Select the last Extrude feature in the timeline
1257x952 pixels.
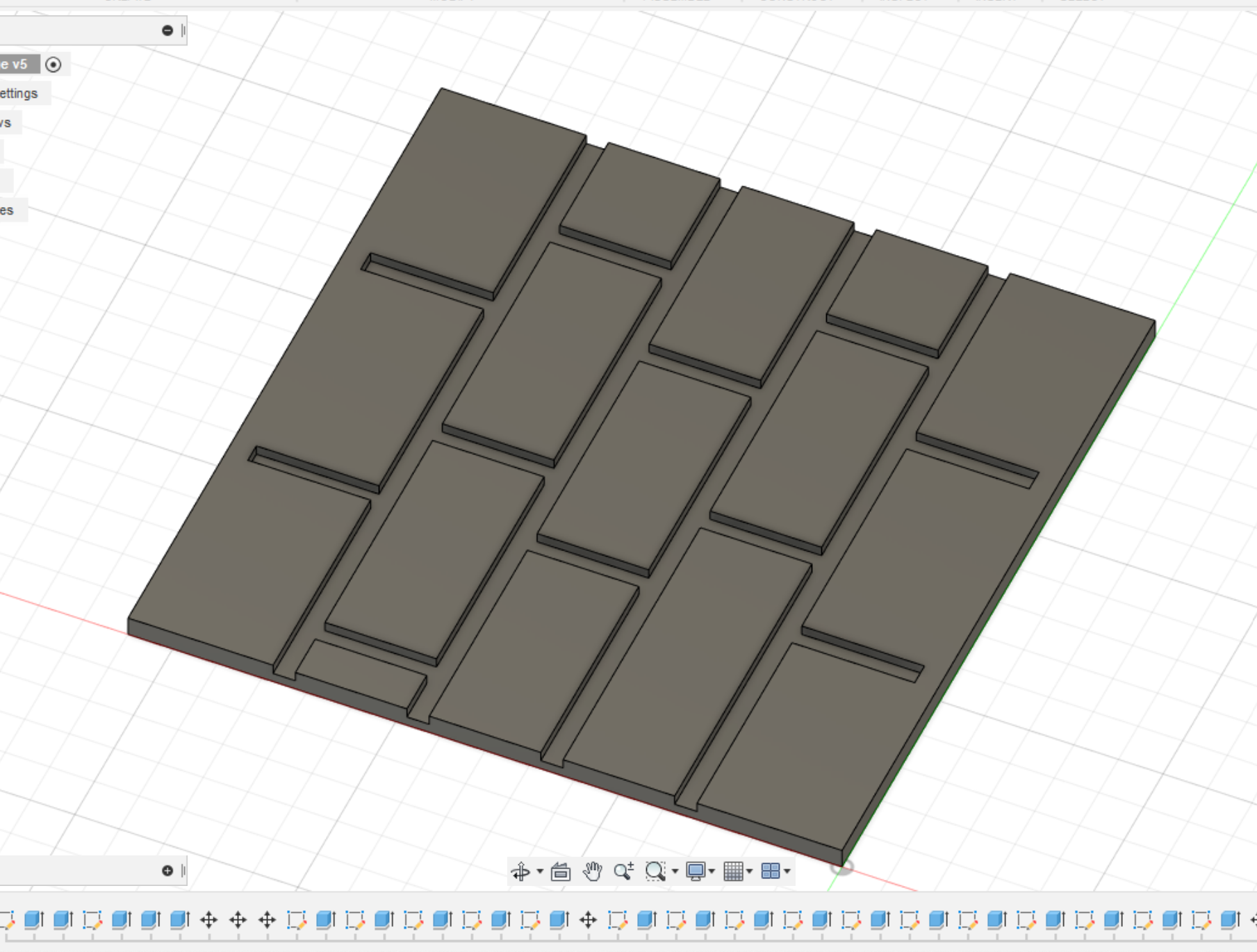[1230, 920]
